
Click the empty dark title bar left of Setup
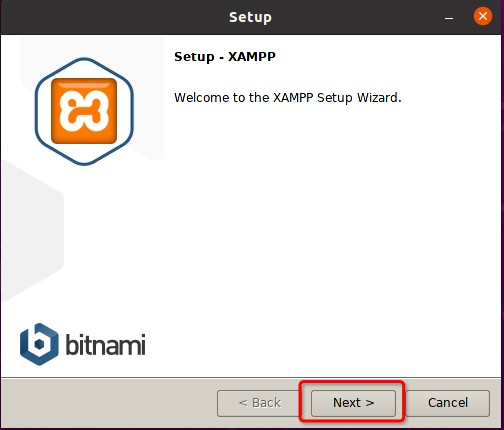pos(113,17)
